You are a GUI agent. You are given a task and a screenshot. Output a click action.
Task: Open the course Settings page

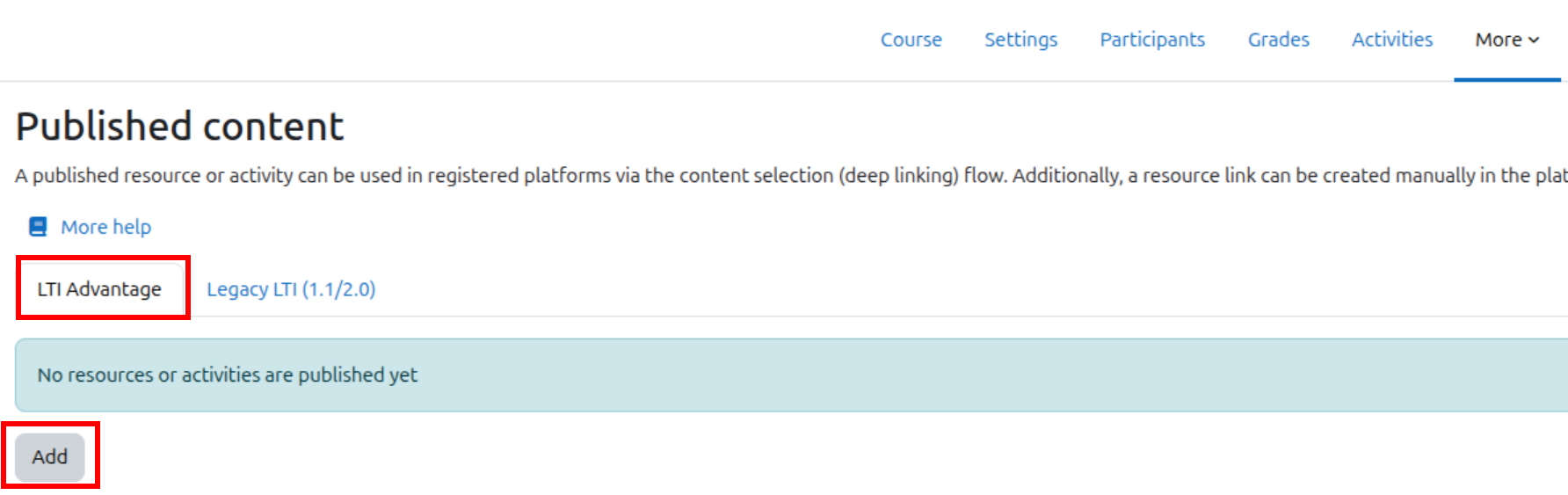(x=1020, y=40)
